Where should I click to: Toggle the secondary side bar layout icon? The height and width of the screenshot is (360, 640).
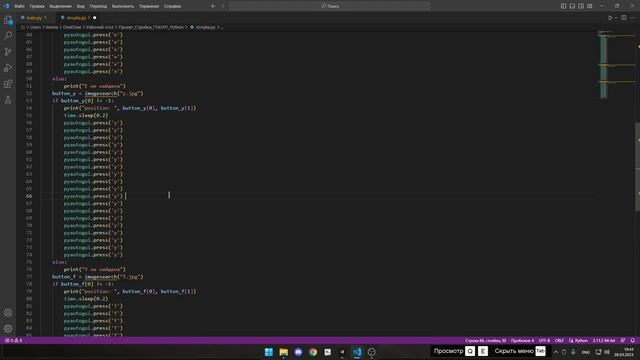click(x=581, y=6)
